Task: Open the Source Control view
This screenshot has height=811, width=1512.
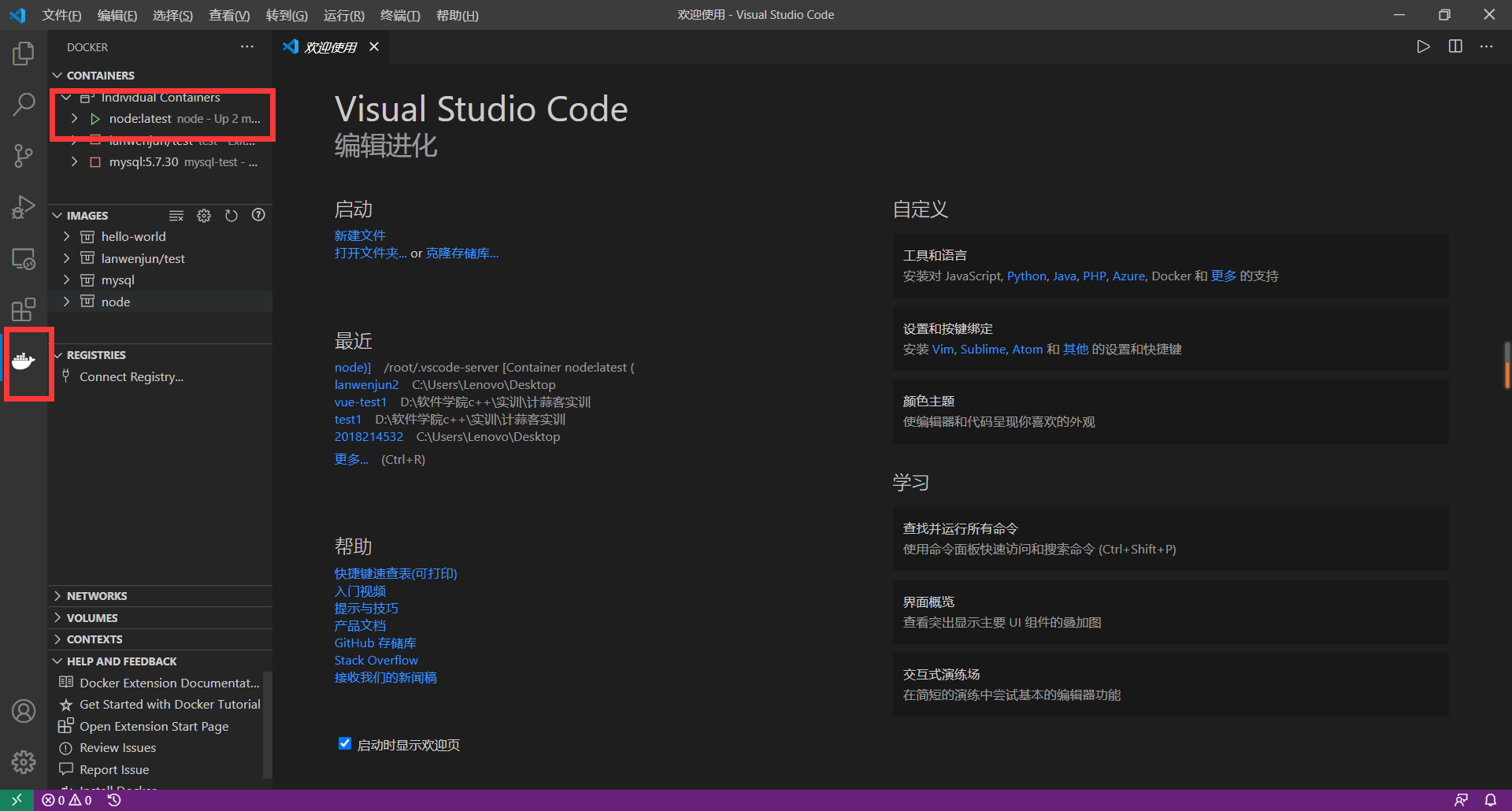Action: 24,155
